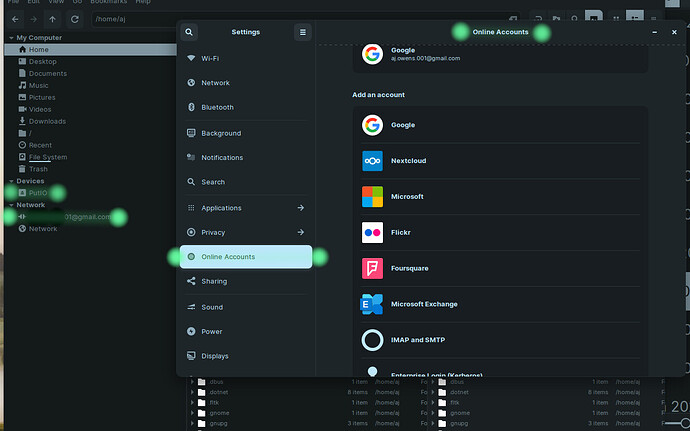The height and width of the screenshot is (431, 690).
Task: Click the forward arrow in file manager
Action: point(33,19)
